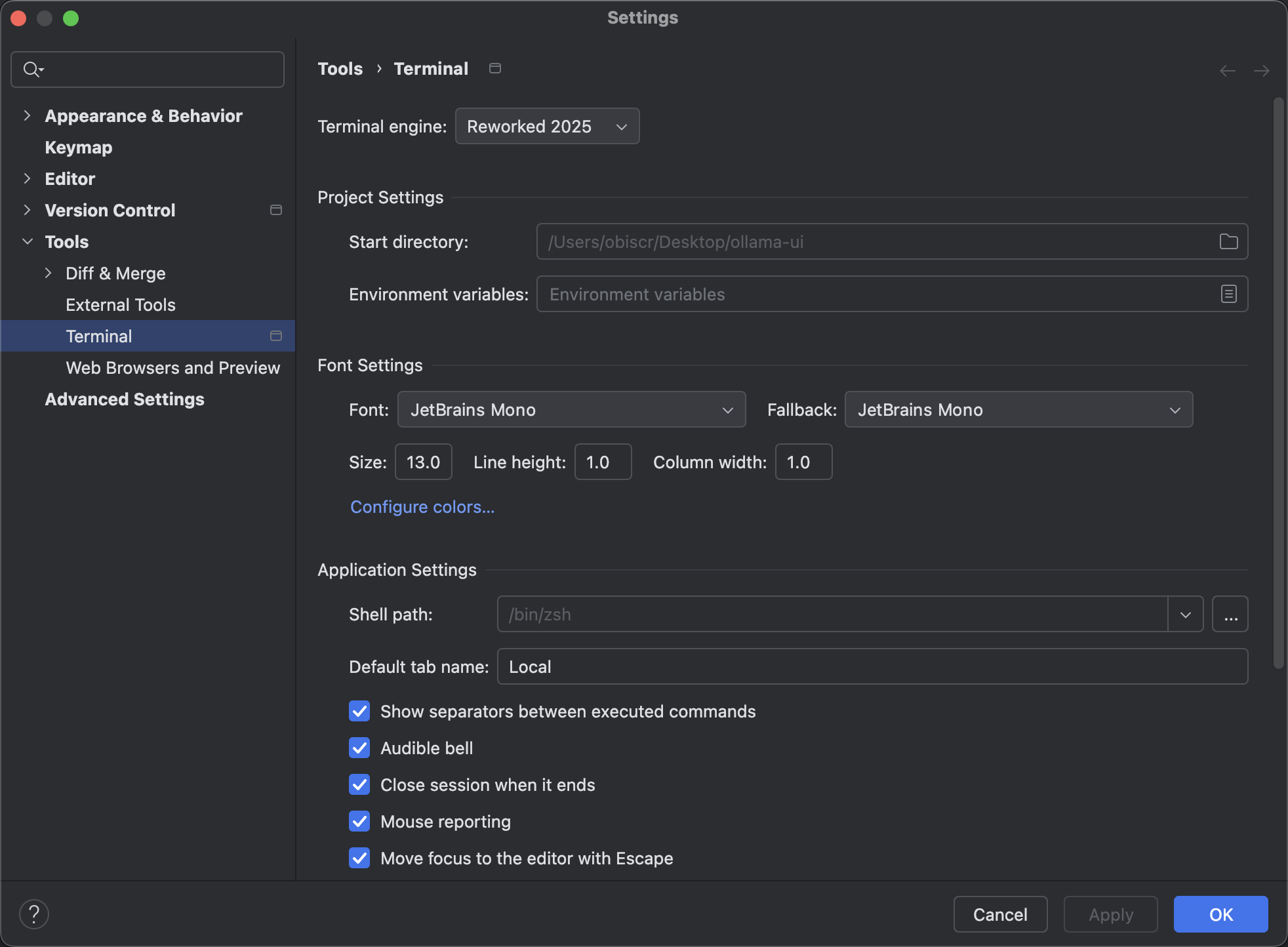Click the font Size field showing 13.0
The height and width of the screenshot is (947, 1288).
(424, 462)
